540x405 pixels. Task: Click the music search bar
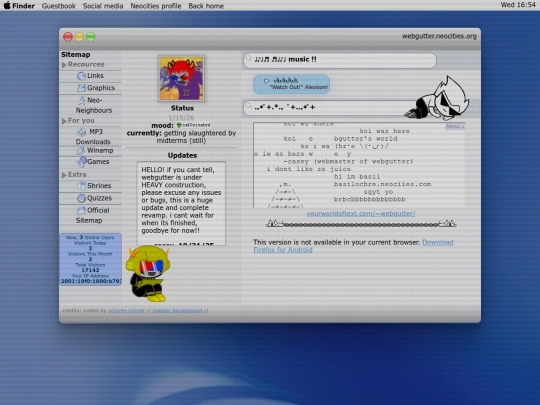pyautogui.click(x=340, y=60)
